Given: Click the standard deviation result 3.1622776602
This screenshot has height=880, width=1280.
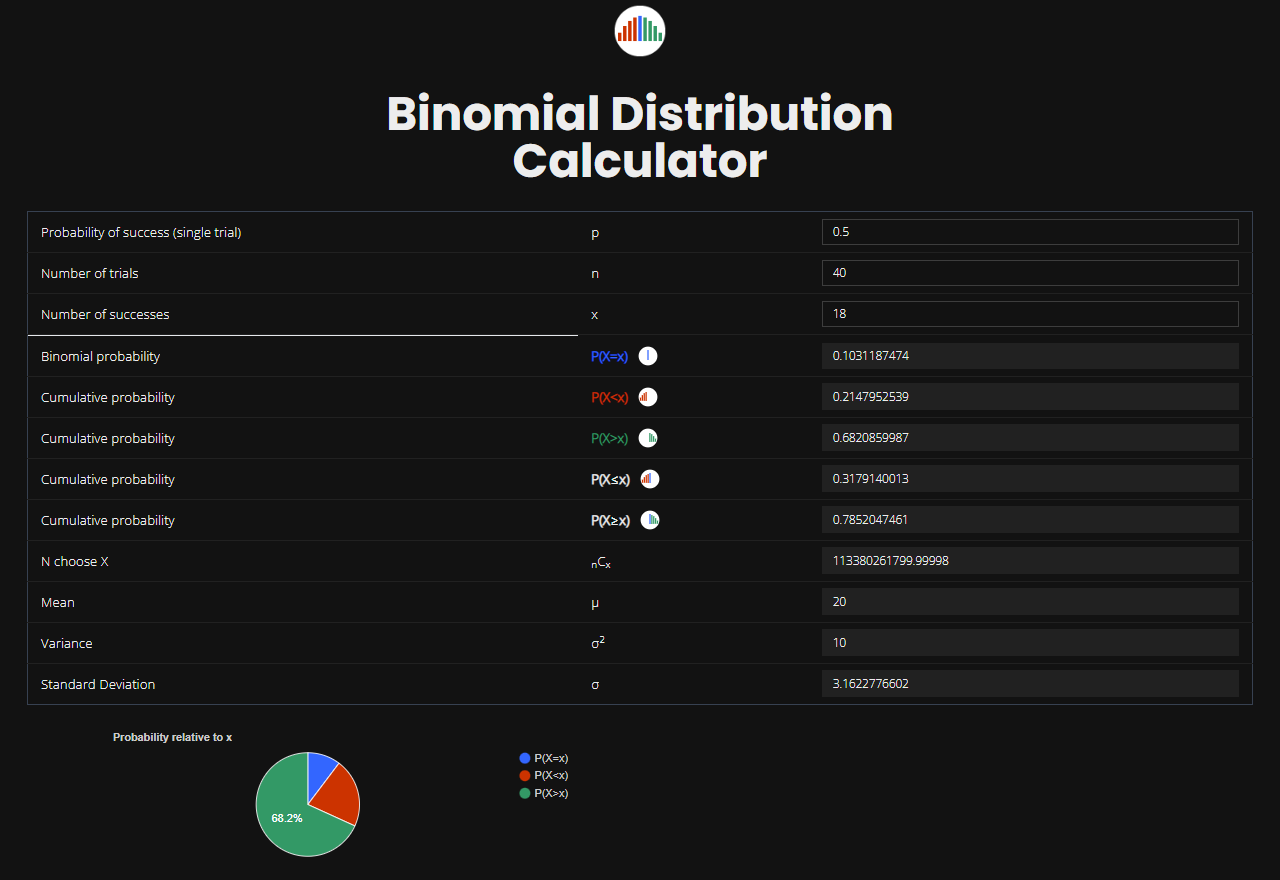Looking at the screenshot, I should coord(1030,684).
